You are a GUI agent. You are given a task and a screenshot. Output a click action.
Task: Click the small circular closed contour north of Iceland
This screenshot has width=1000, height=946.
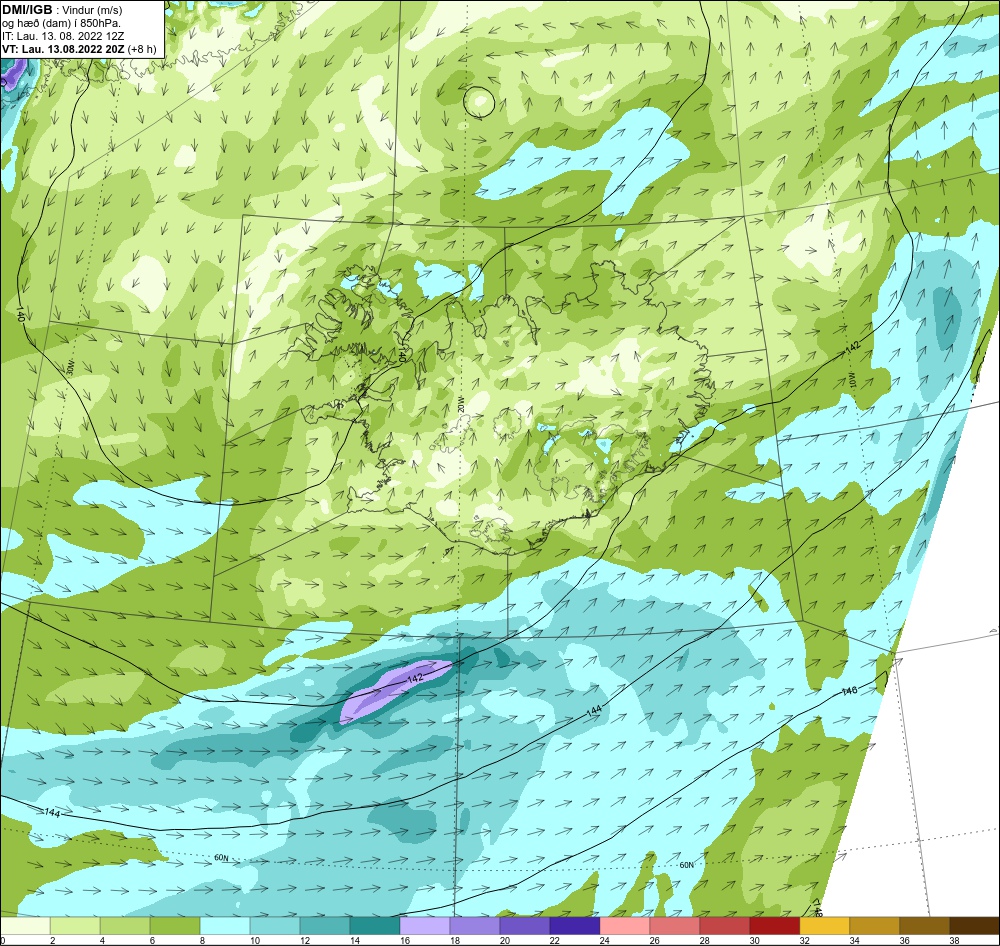click(x=479, y=102)
